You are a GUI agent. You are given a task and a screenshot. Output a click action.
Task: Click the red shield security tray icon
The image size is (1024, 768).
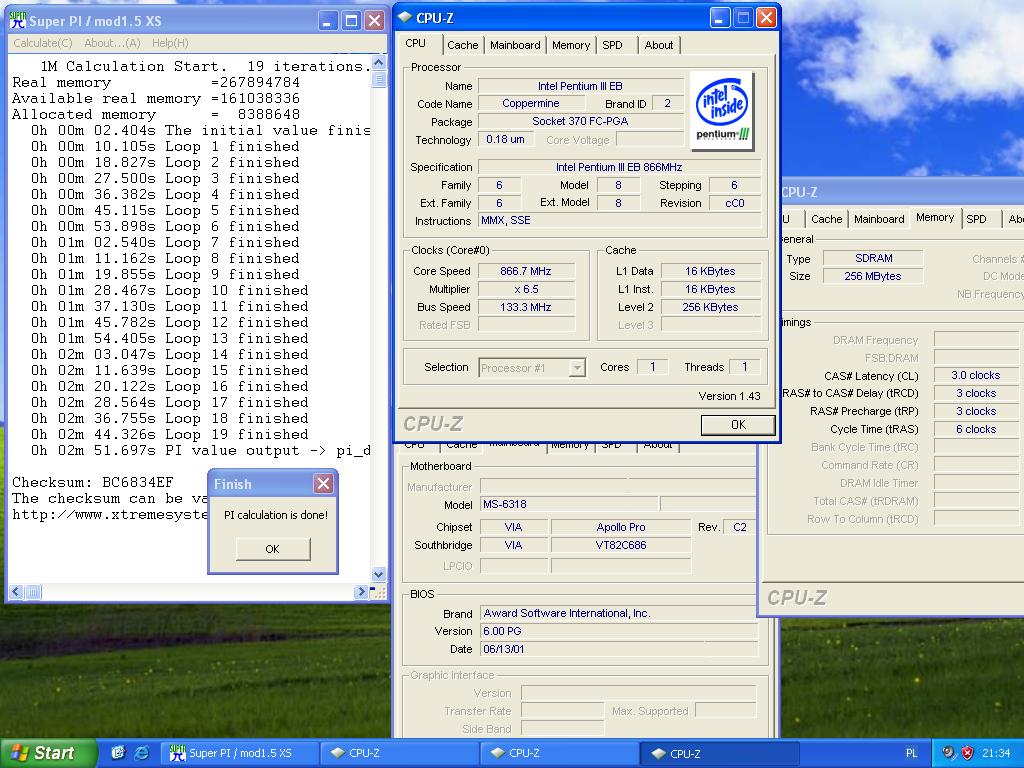tap(967, 753)
